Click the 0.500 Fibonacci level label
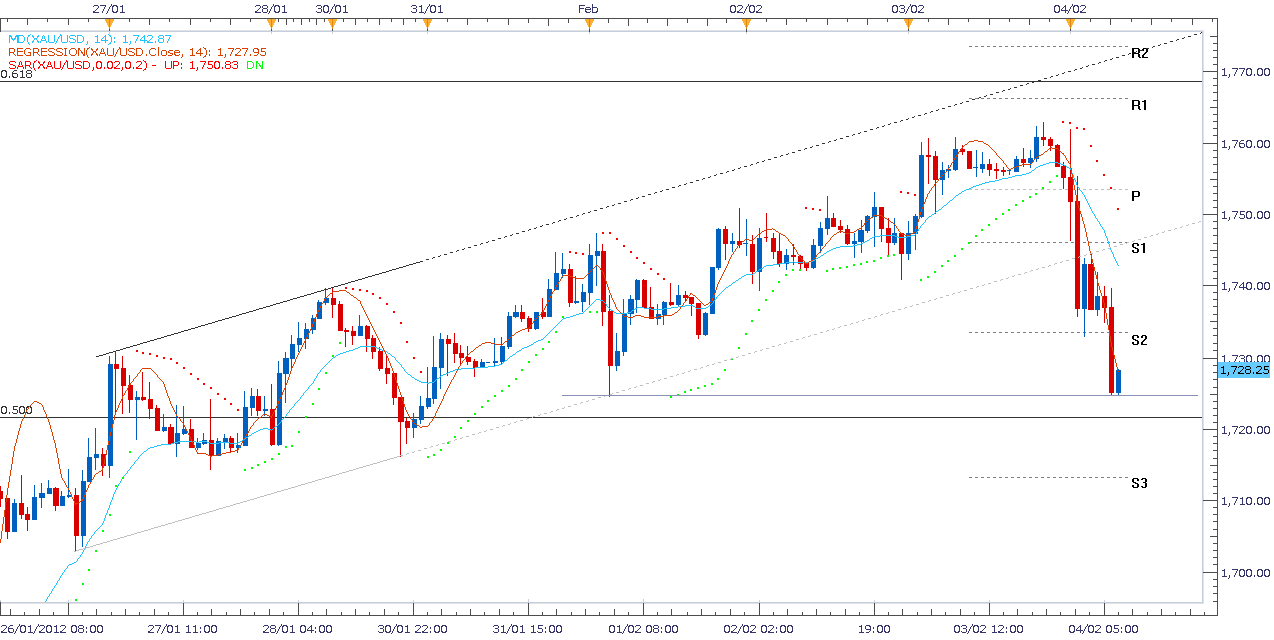Viewport: 1274px width, 640px height. pyautogui.click(x=16, y=410)
